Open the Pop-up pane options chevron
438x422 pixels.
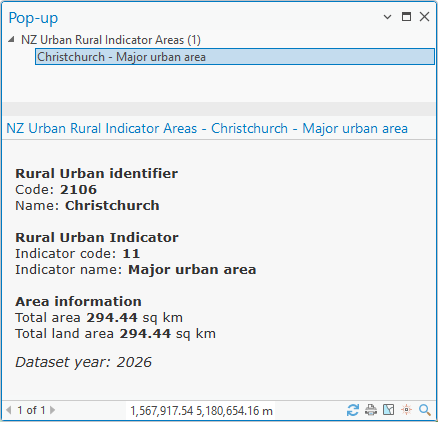[x=387, y=17]
